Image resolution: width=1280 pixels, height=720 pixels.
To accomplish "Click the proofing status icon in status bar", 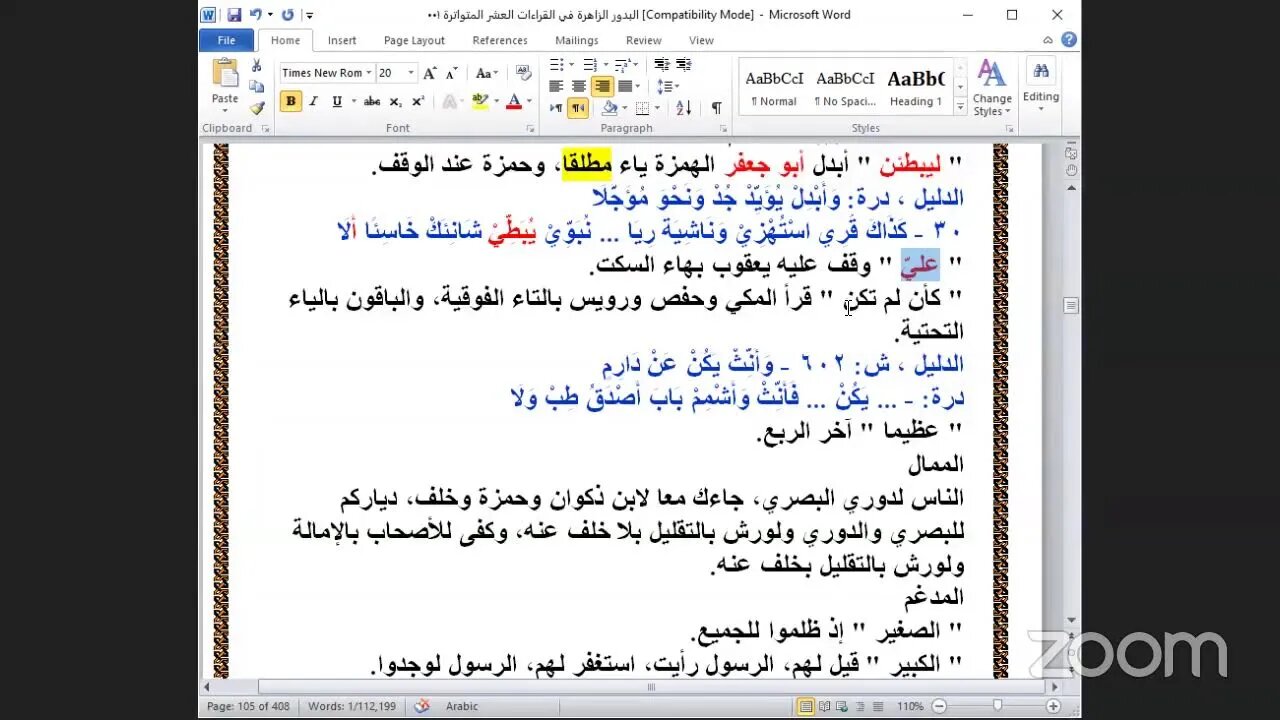I will 423,706.
